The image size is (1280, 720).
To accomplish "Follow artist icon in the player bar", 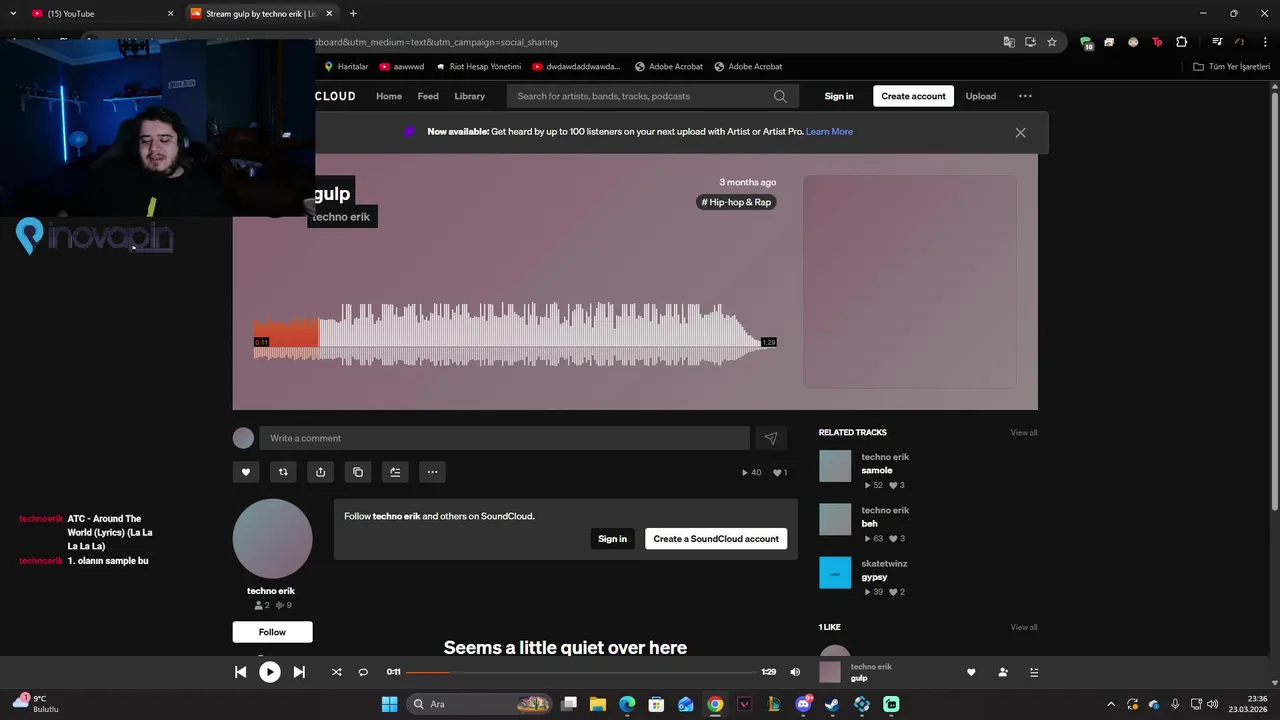I will tap(1003, 672).
